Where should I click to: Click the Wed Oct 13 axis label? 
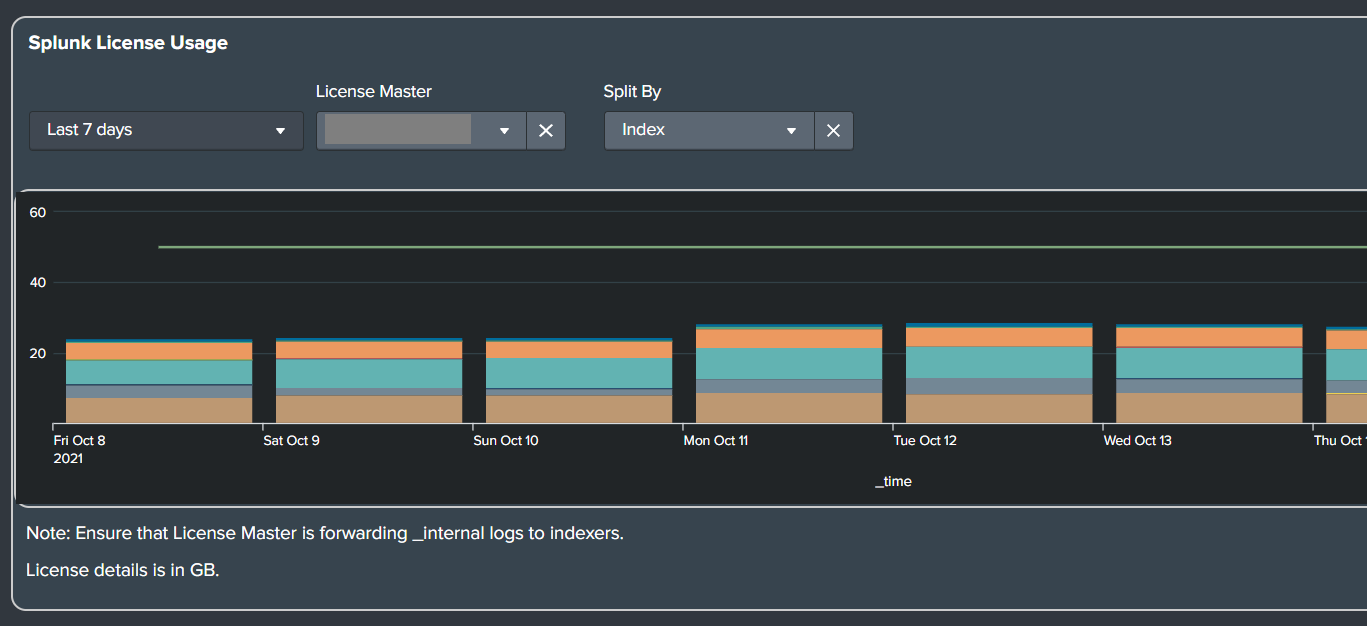pyautogui.click(x=1137, y=440)
